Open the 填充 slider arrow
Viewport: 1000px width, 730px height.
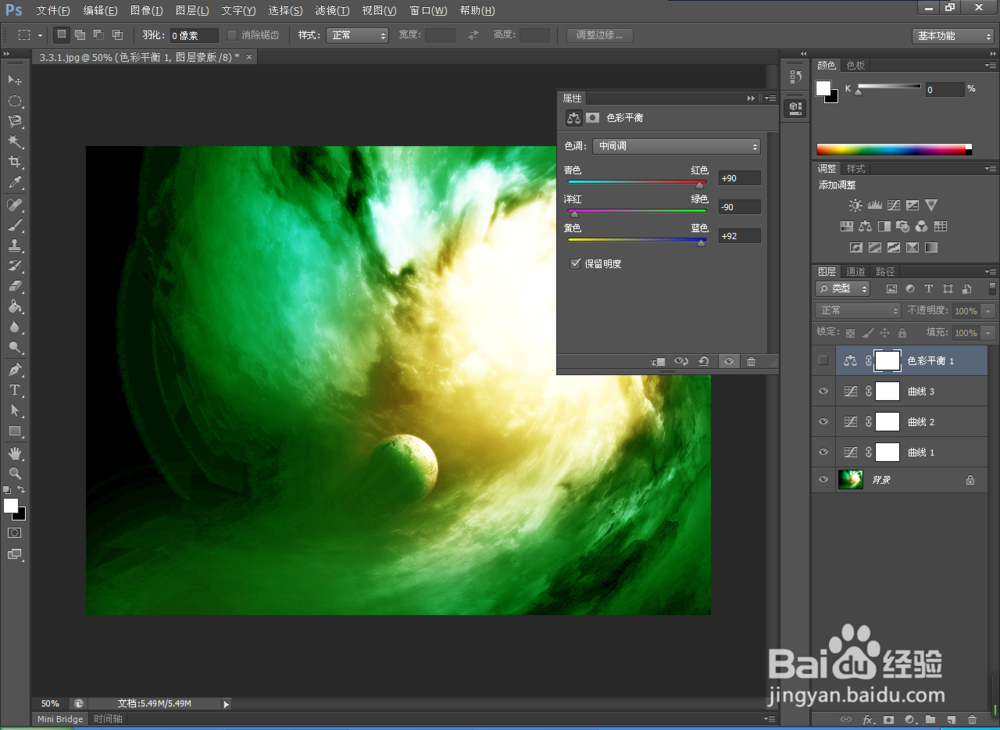click(989, 333)
